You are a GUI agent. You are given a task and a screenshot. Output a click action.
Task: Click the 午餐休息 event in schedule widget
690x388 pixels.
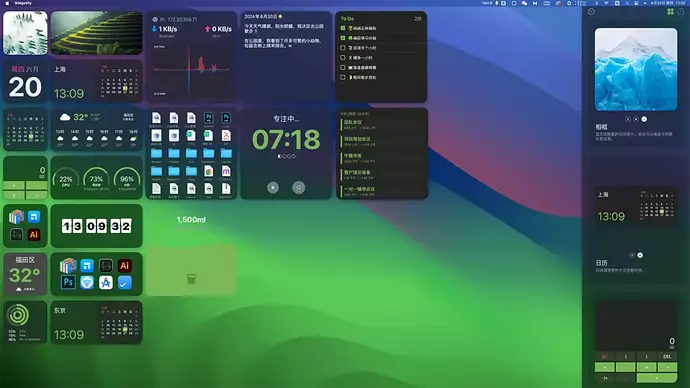coord(382,158)
